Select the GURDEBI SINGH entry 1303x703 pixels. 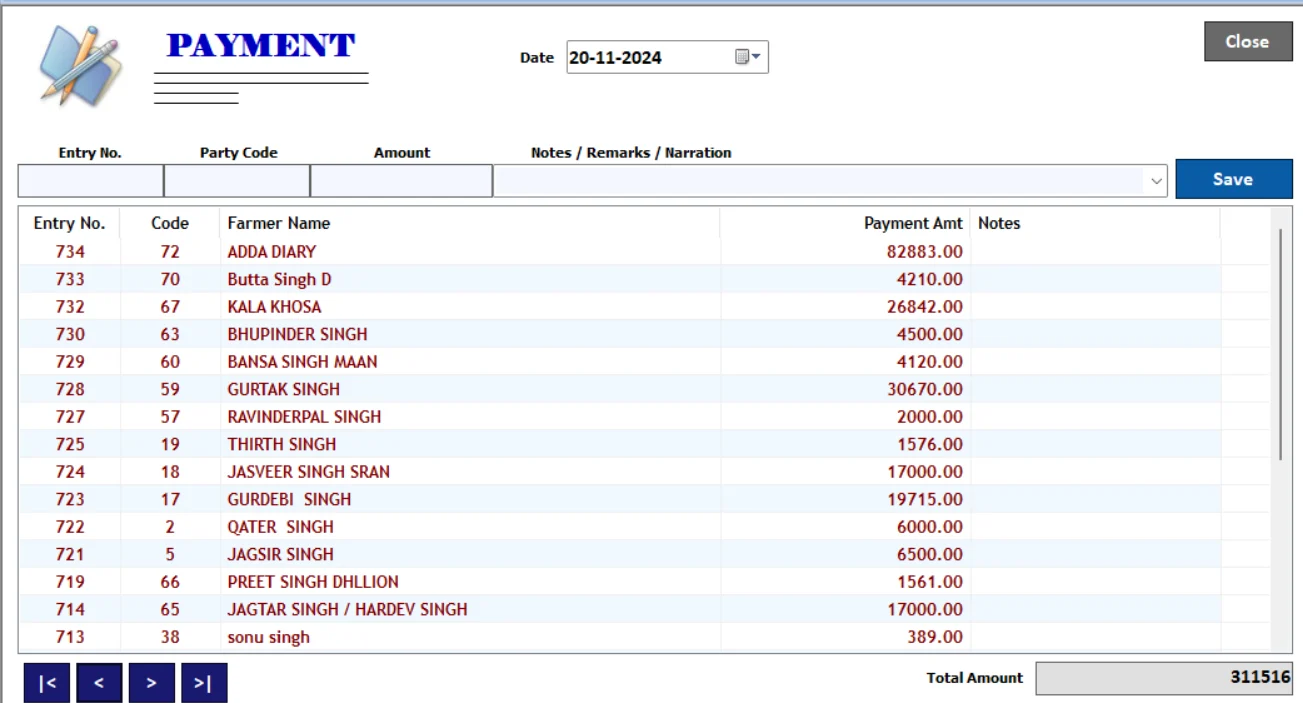pos(645,499)
